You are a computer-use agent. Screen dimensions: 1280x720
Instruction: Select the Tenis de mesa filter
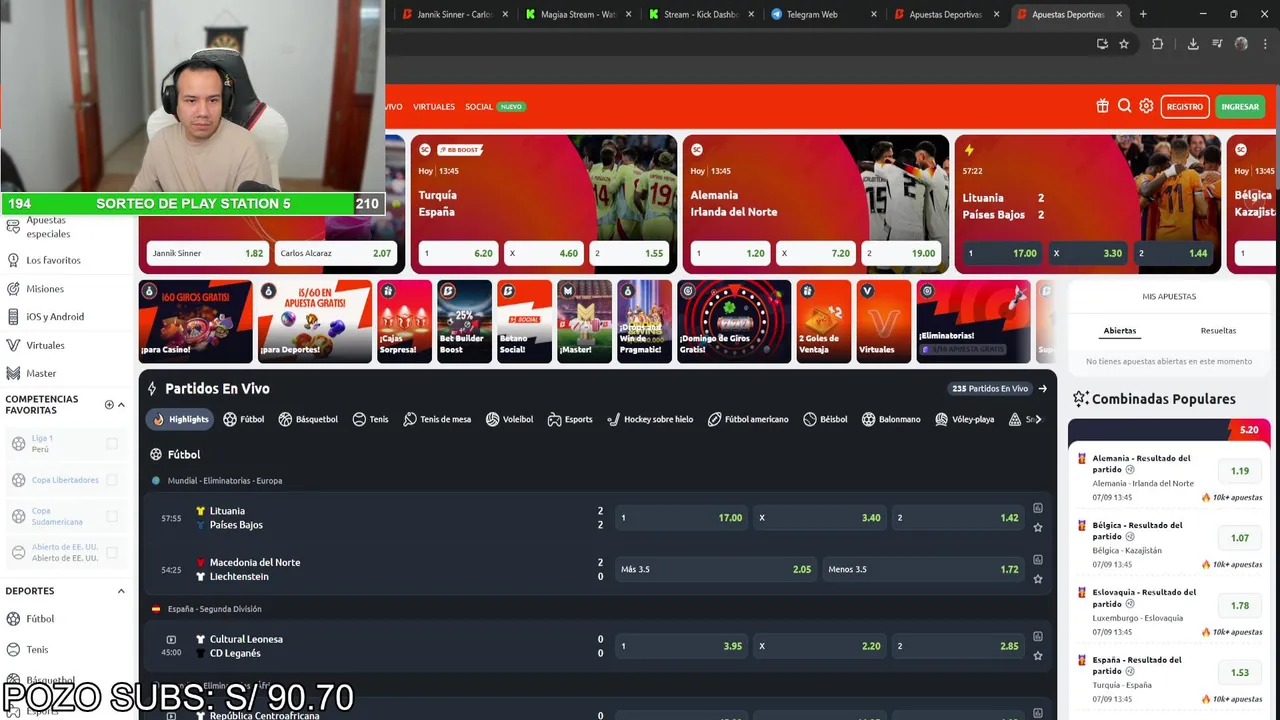pyautogui.click(x=437, y=419)
